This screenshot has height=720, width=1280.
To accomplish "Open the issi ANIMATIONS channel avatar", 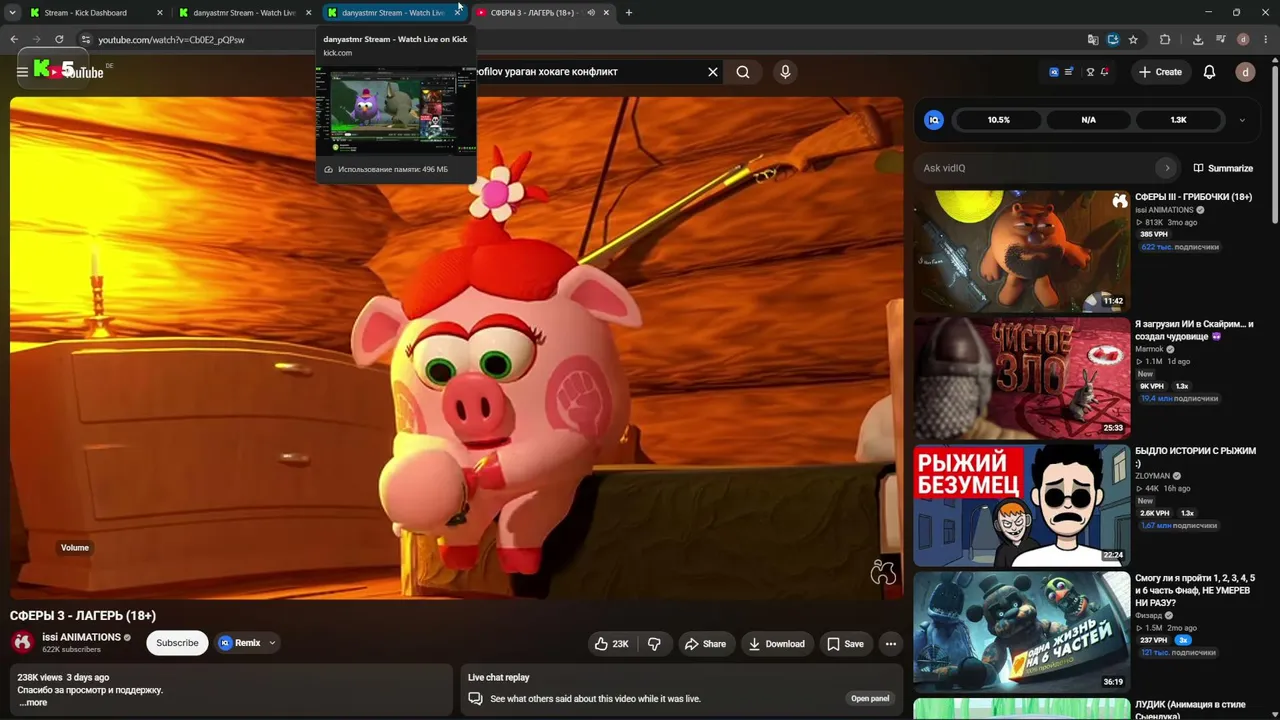I will 22,643.
